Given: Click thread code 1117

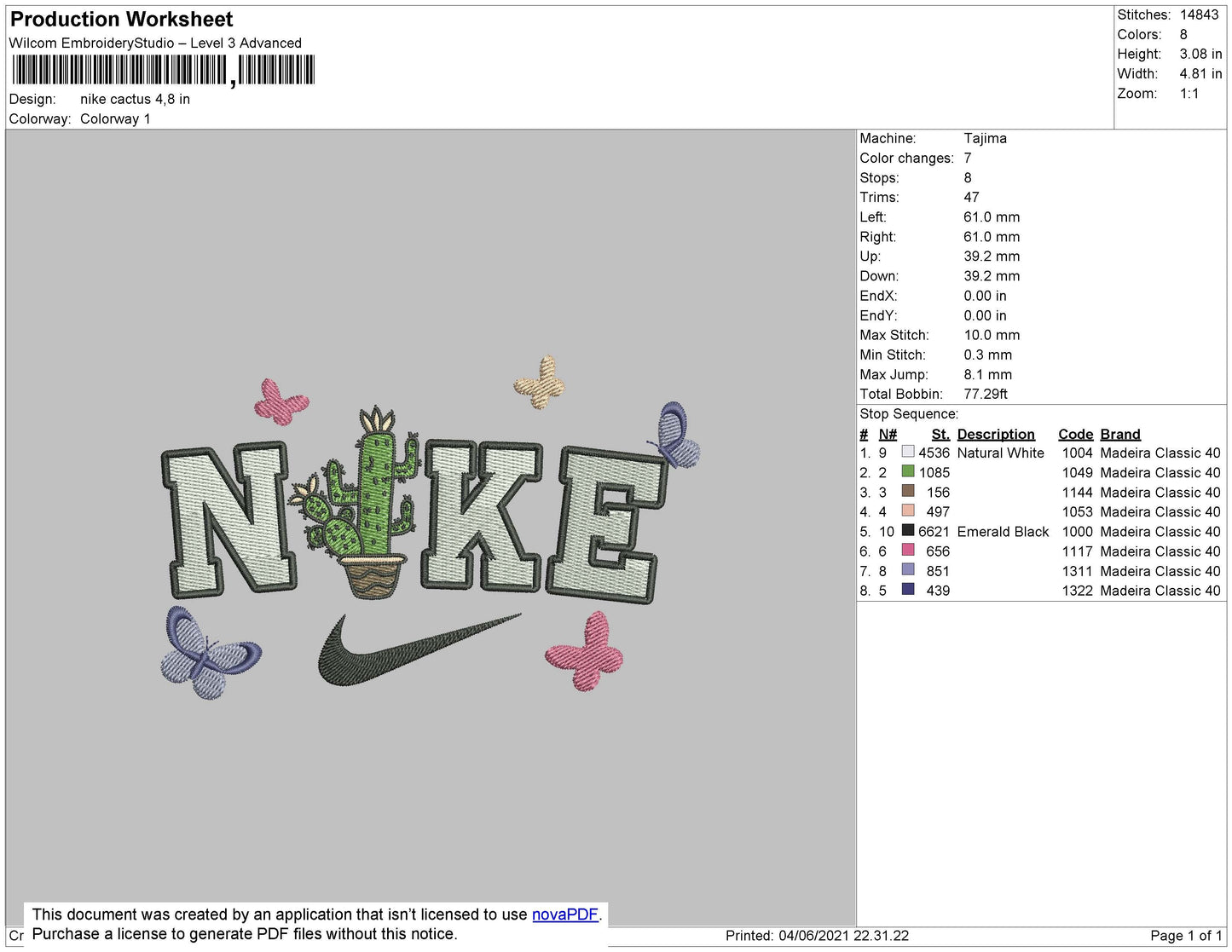Looking at the screenshot, I should pos(1077,551).
